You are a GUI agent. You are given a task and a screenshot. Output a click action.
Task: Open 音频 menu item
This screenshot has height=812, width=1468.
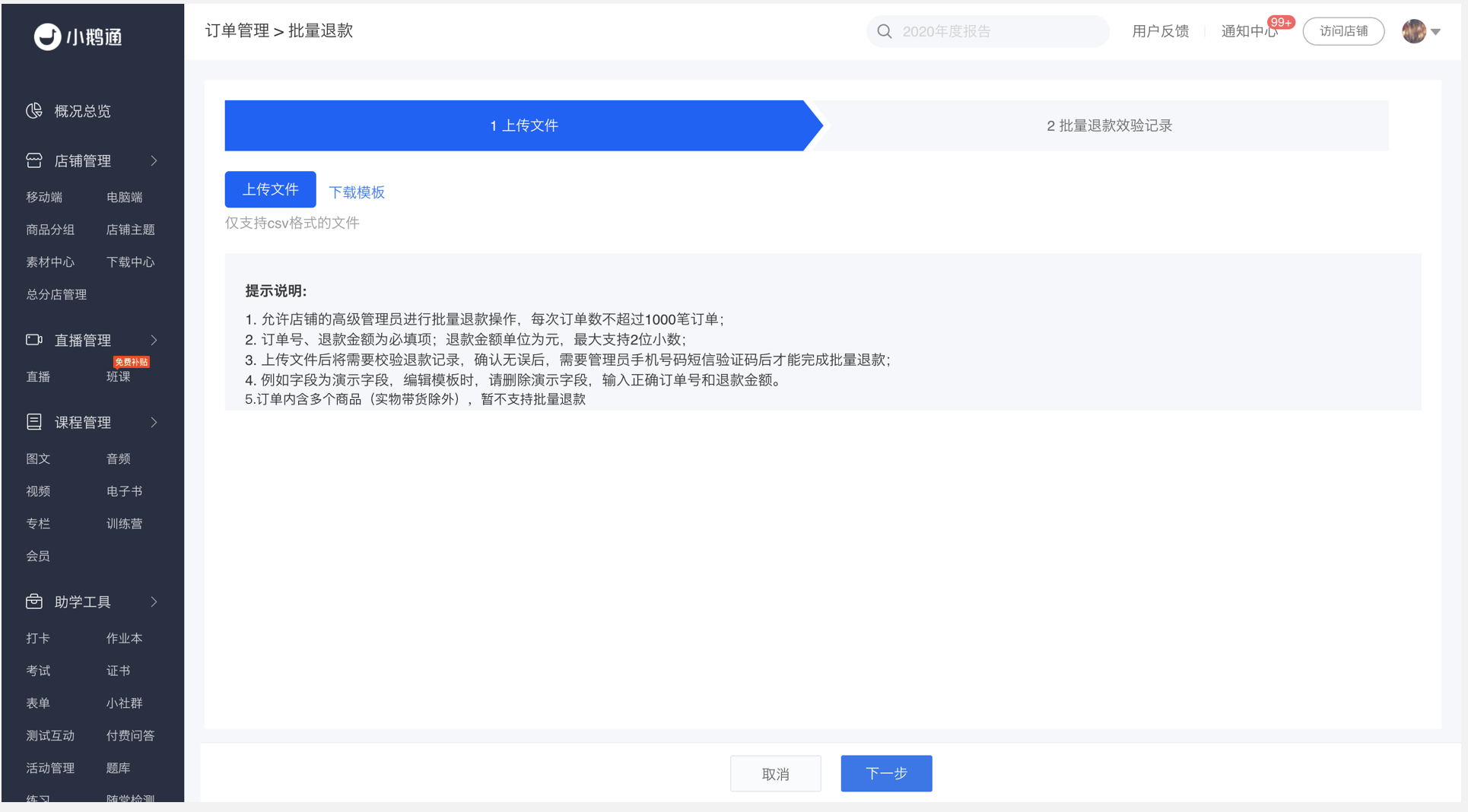(x=119, y=459)
